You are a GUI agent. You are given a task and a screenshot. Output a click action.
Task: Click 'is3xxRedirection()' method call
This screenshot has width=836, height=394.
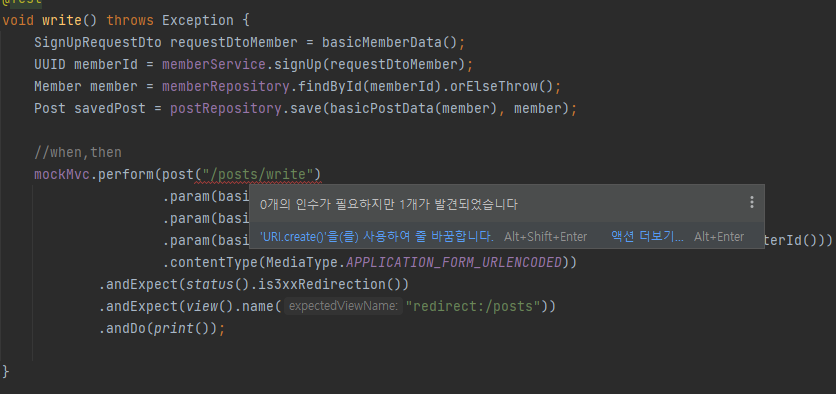tap(329, 284)
